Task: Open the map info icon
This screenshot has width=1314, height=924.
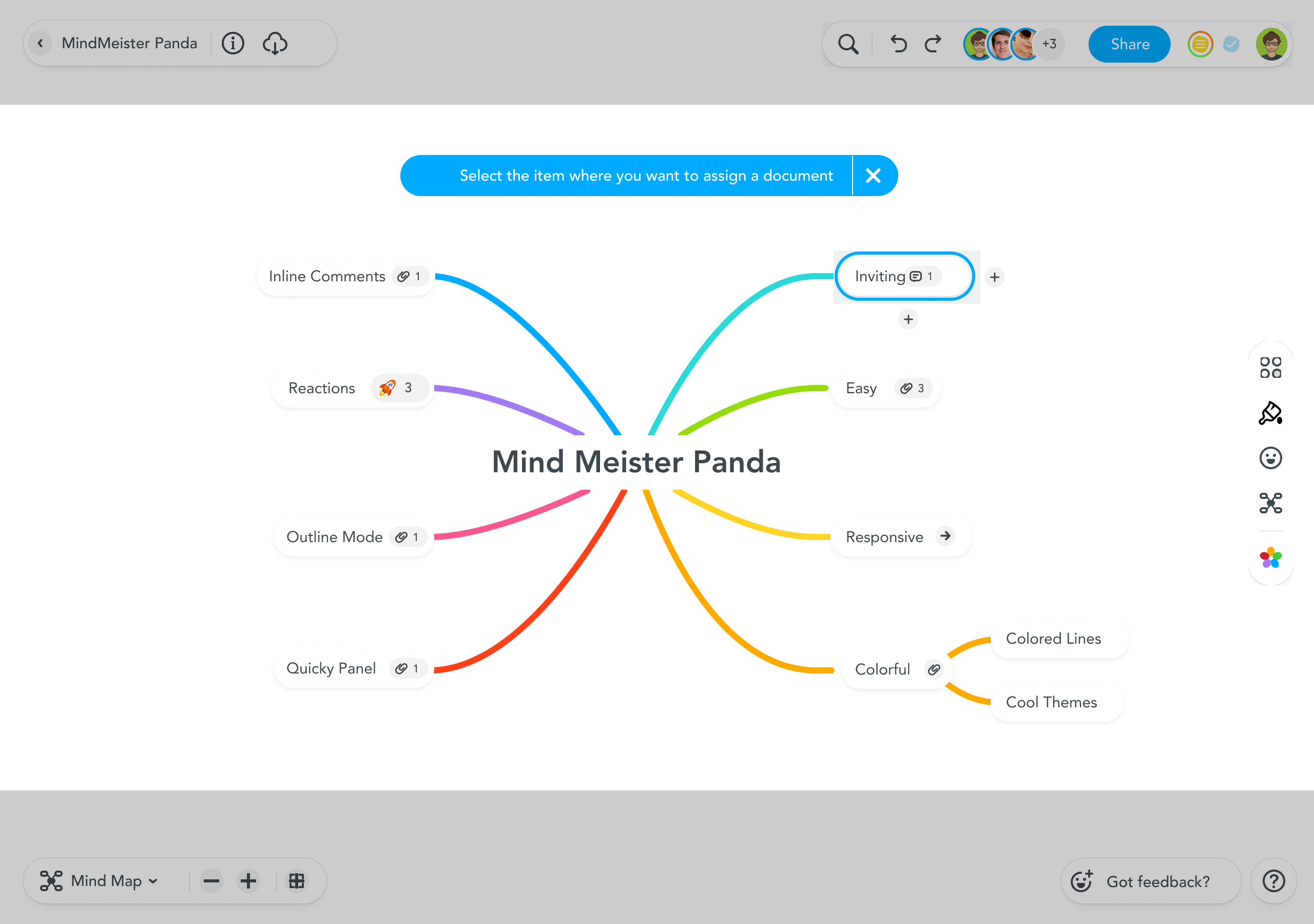Action: point(233,44)
